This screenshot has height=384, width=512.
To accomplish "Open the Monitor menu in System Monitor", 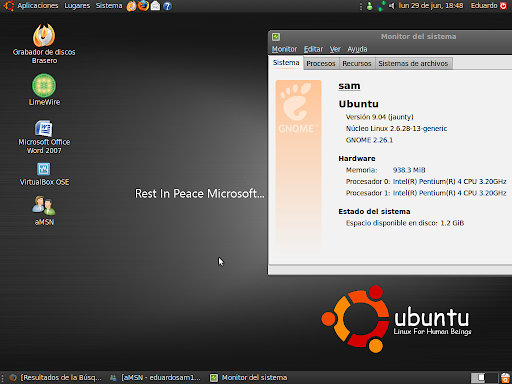I will 284,49.
